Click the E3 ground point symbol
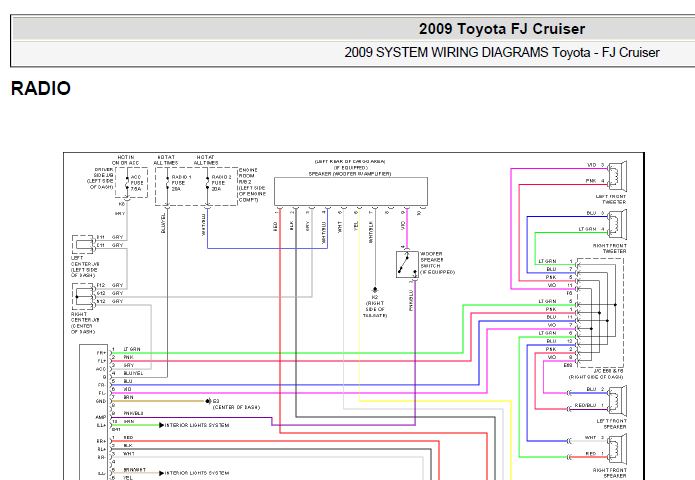 208,401
